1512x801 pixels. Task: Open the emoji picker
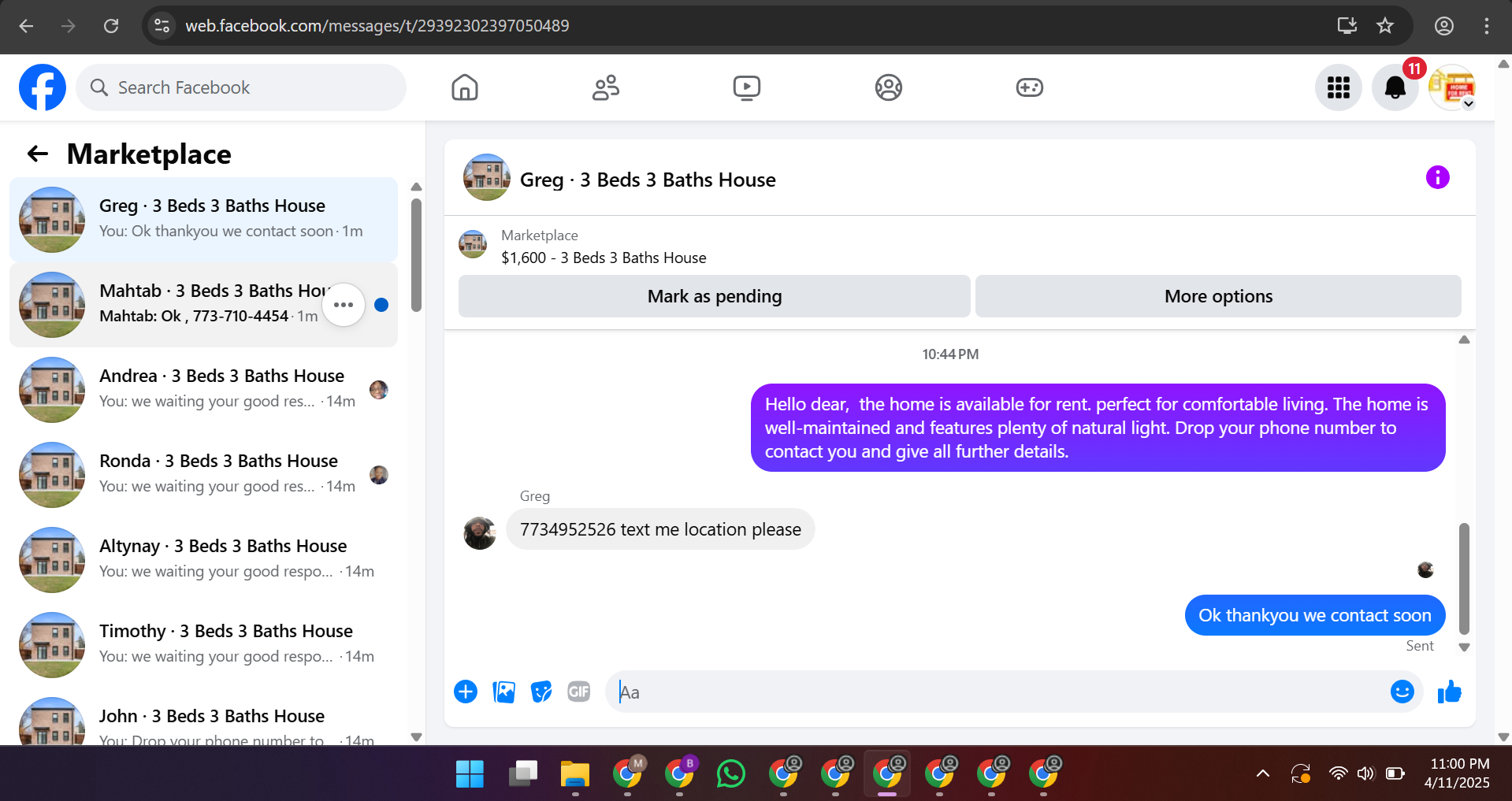tap(1402, 692)
